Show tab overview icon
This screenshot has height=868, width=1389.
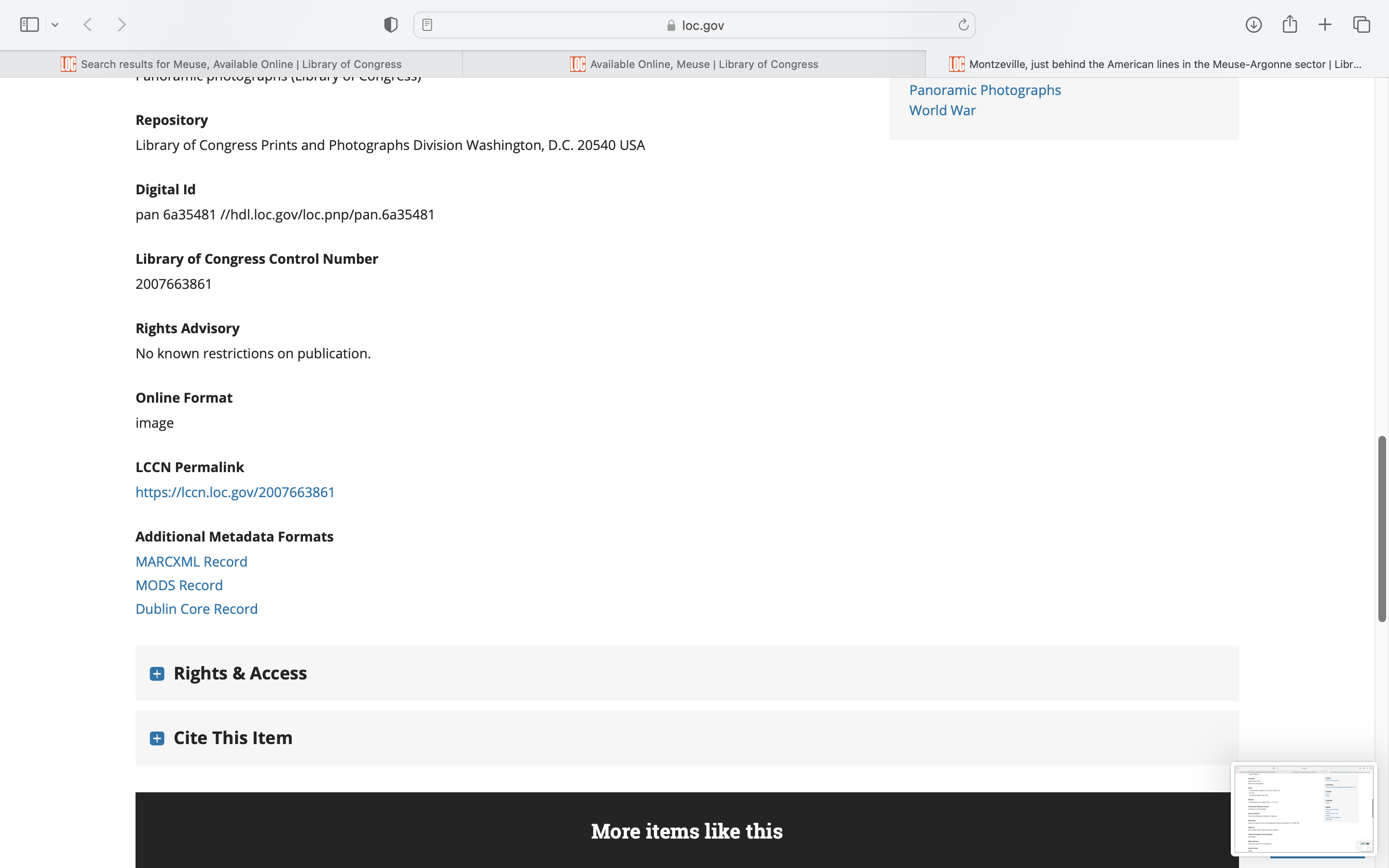click(1362, 25)
